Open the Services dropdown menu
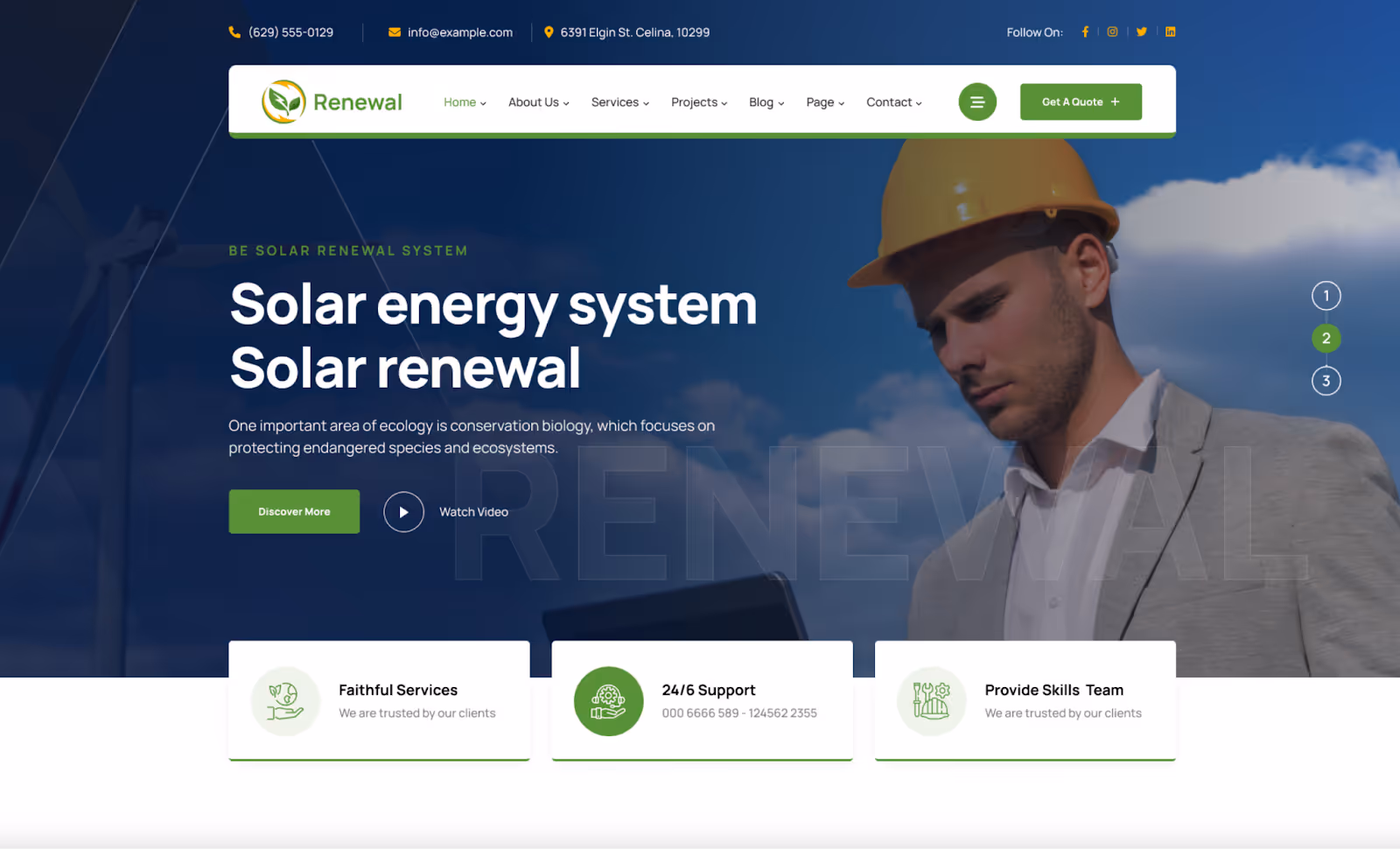The height and width of the screenshot is (849, 1400). [620, 102]
